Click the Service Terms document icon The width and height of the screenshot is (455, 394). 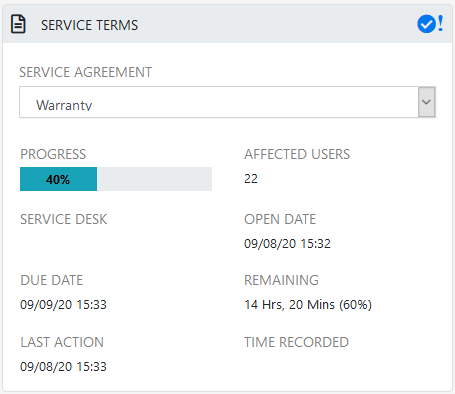tap(18, 24)
